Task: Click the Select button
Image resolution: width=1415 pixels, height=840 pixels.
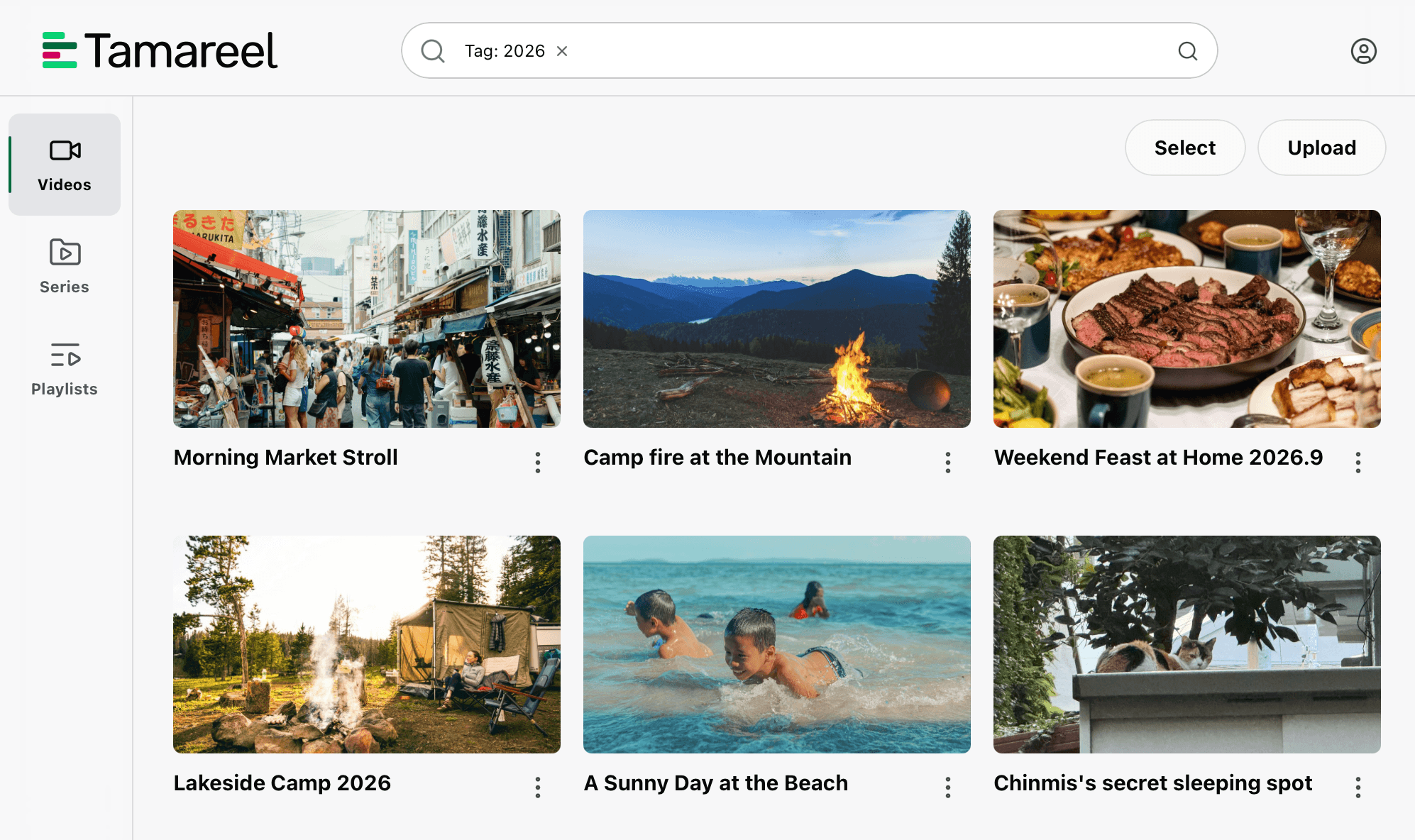Action: pyautogui.click(x=1185, y=148)
